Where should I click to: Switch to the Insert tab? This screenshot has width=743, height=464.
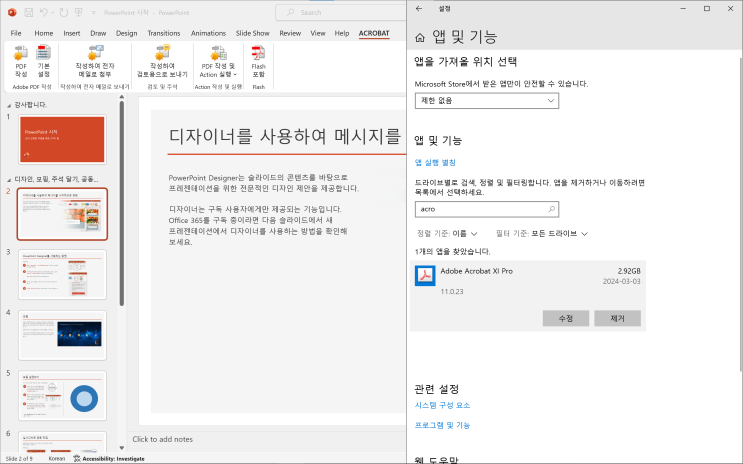click(72, 33)
